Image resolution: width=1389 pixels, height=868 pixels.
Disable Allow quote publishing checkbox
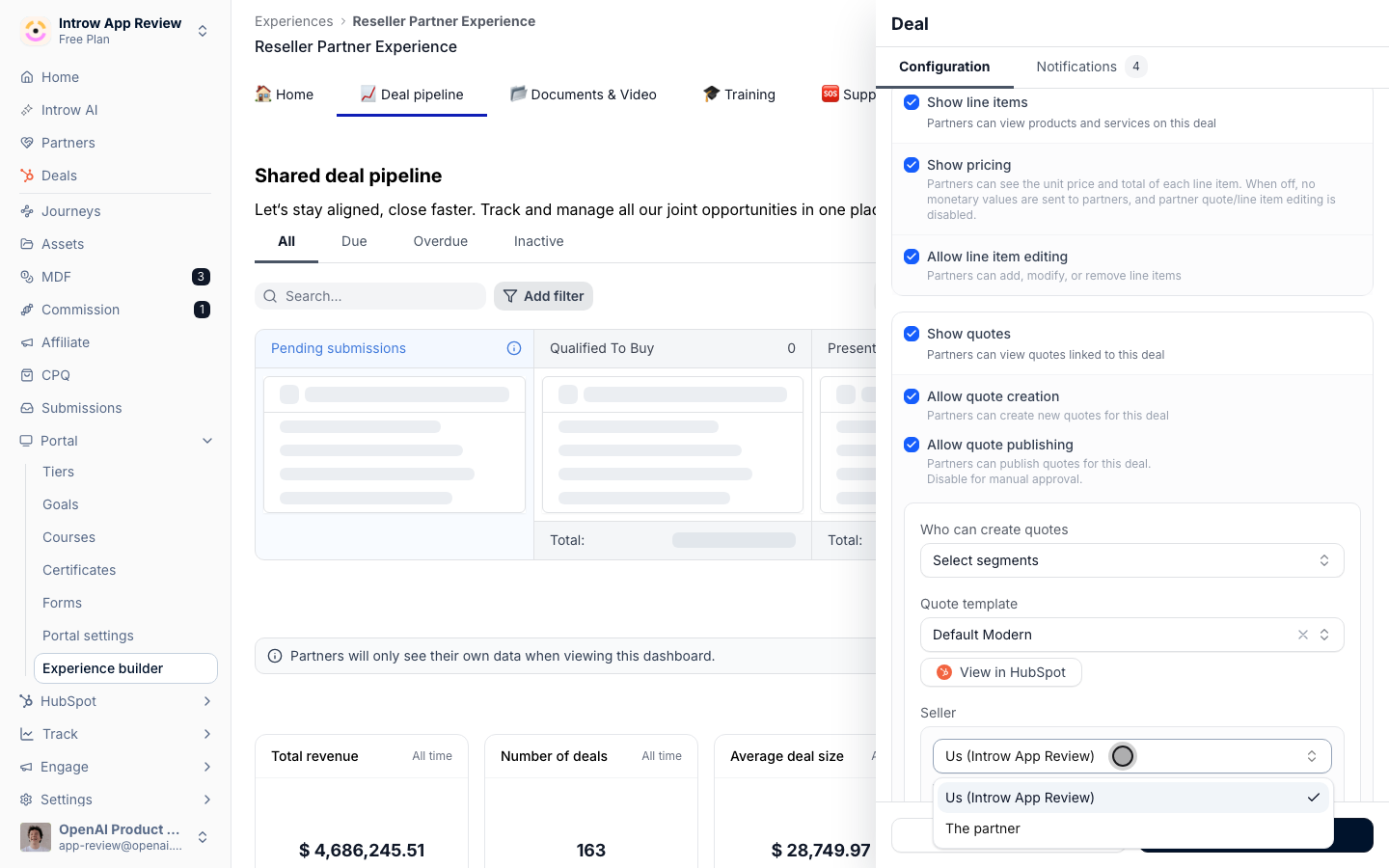(x=912, y=445)
